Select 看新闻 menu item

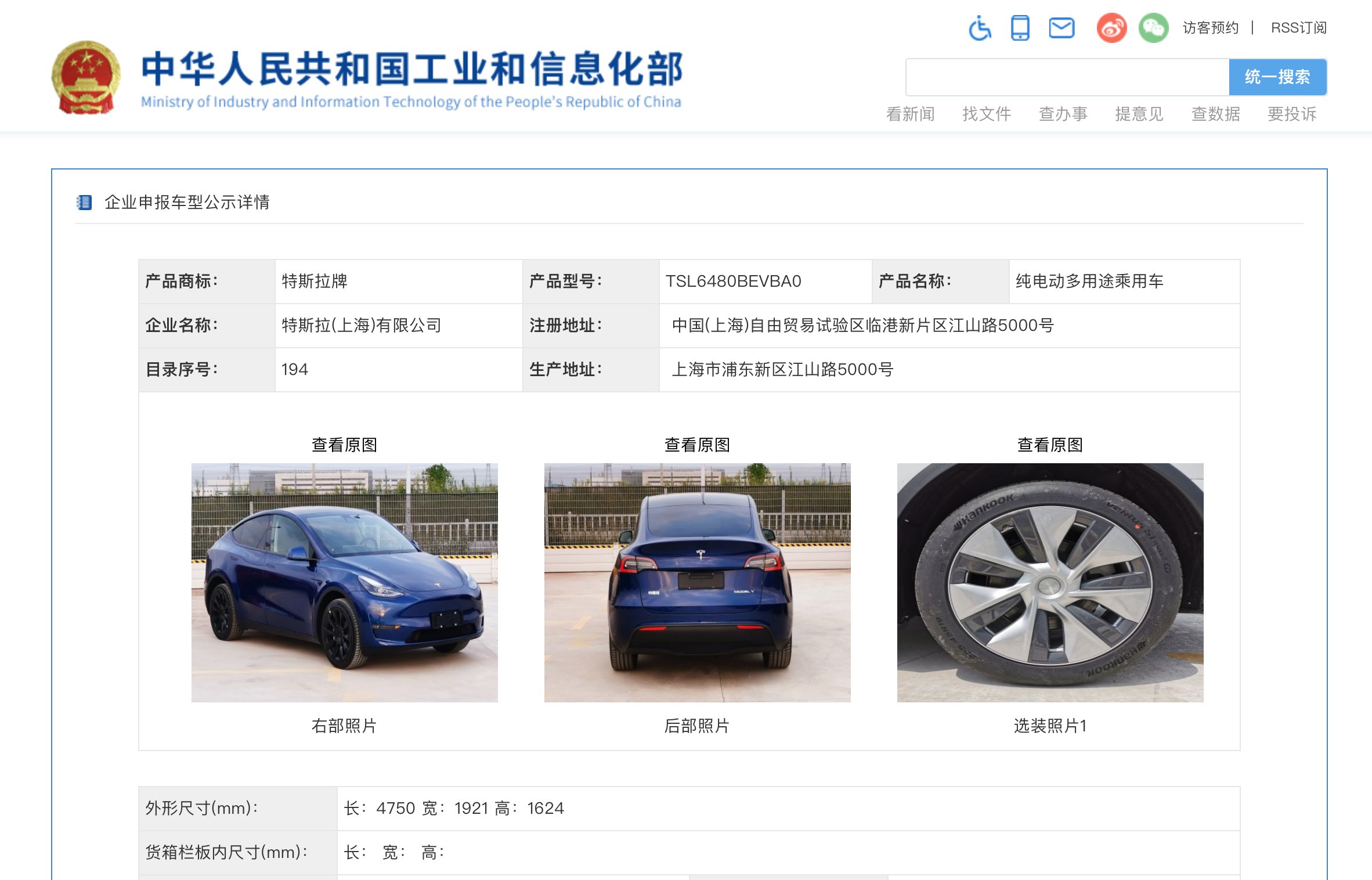910,114
